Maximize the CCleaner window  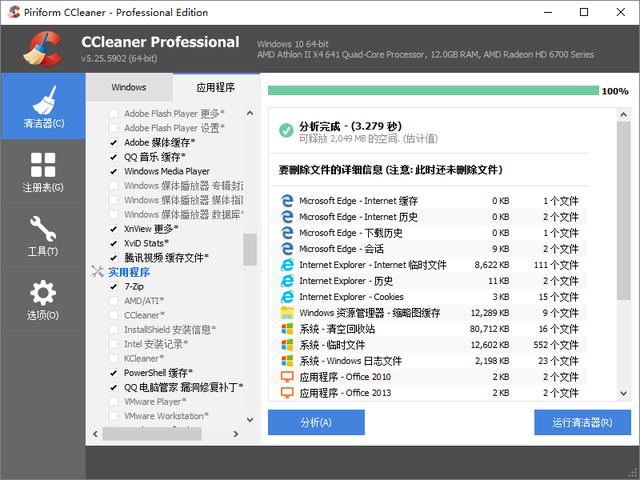point(584,12)
